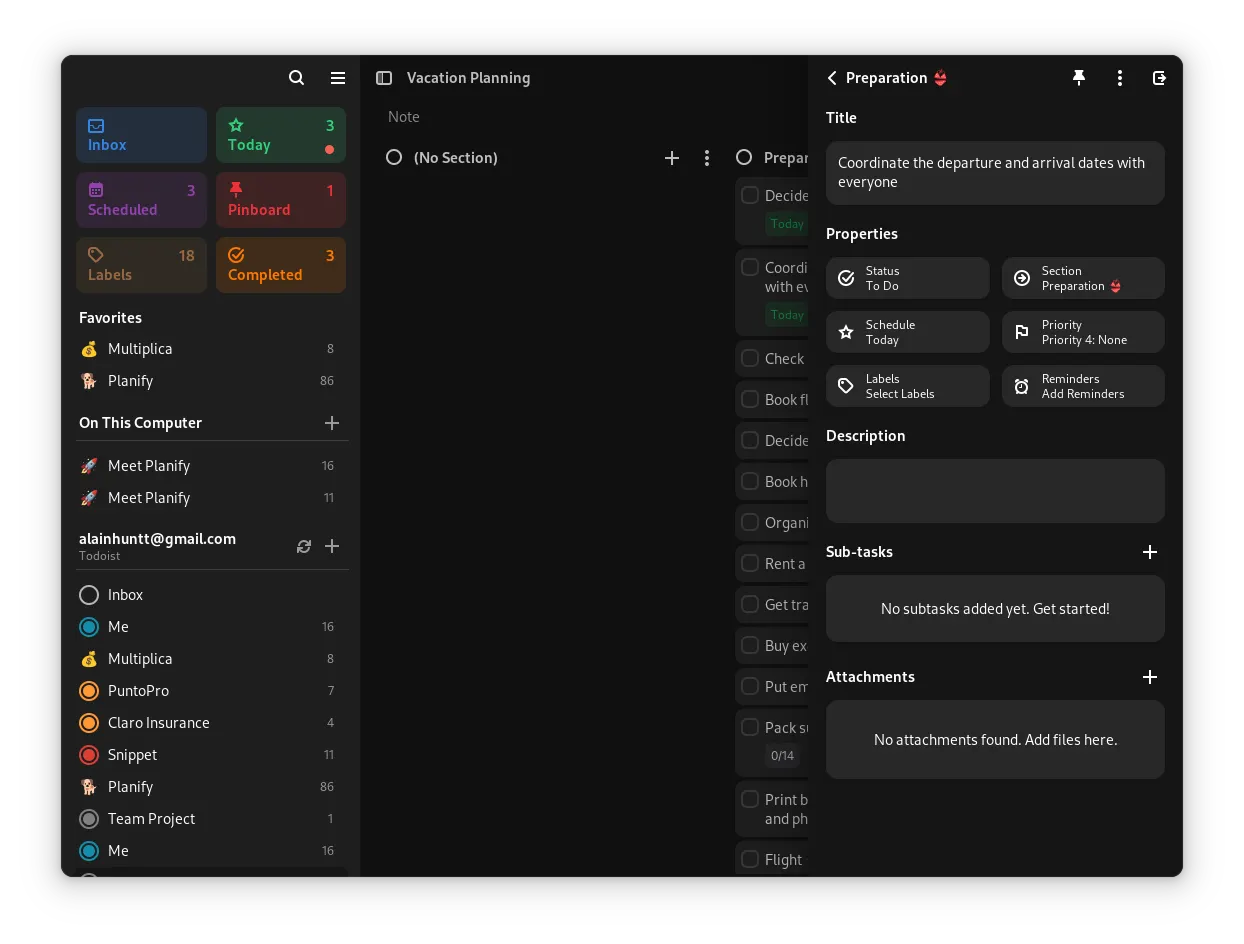Go back using Preparation back arrow

(x=832, y=78)
